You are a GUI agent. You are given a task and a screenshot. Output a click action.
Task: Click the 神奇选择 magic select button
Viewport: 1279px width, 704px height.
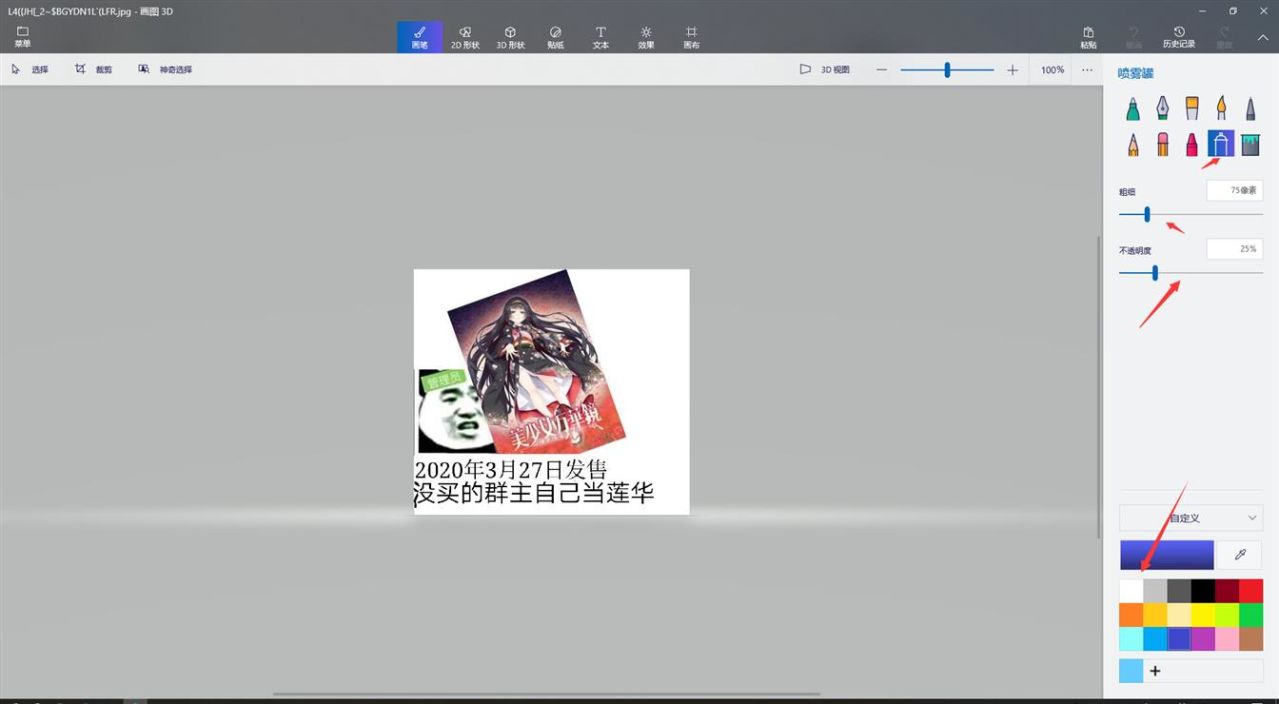166,70
